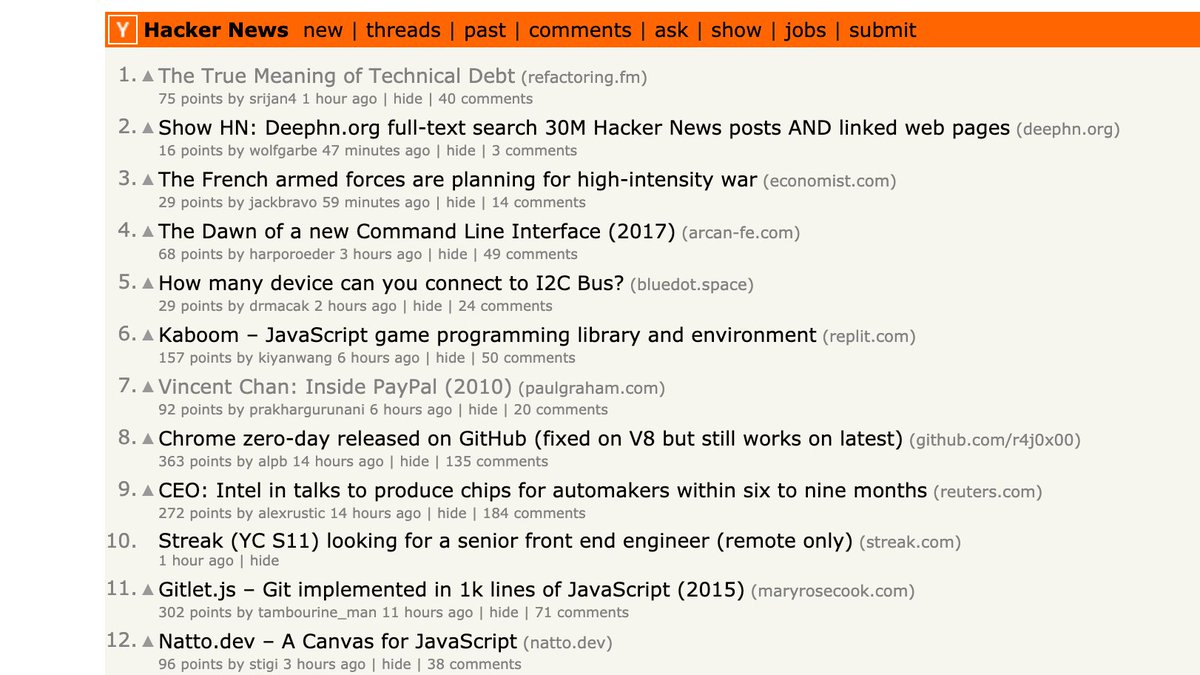Image resolution: width=1200 pixels, height=675 pixels.
Task: Open user srijan4's profile
Action: (273, 99)
